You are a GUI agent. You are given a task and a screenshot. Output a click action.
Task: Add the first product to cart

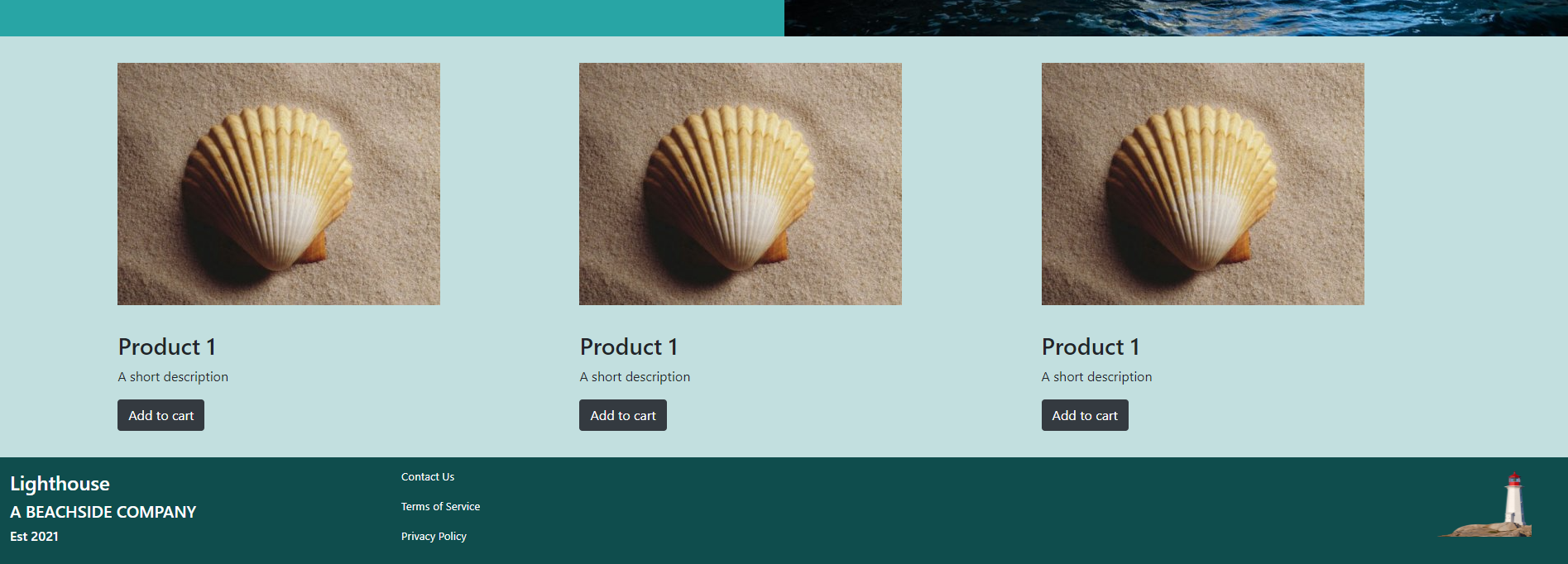tap(161, 415)
